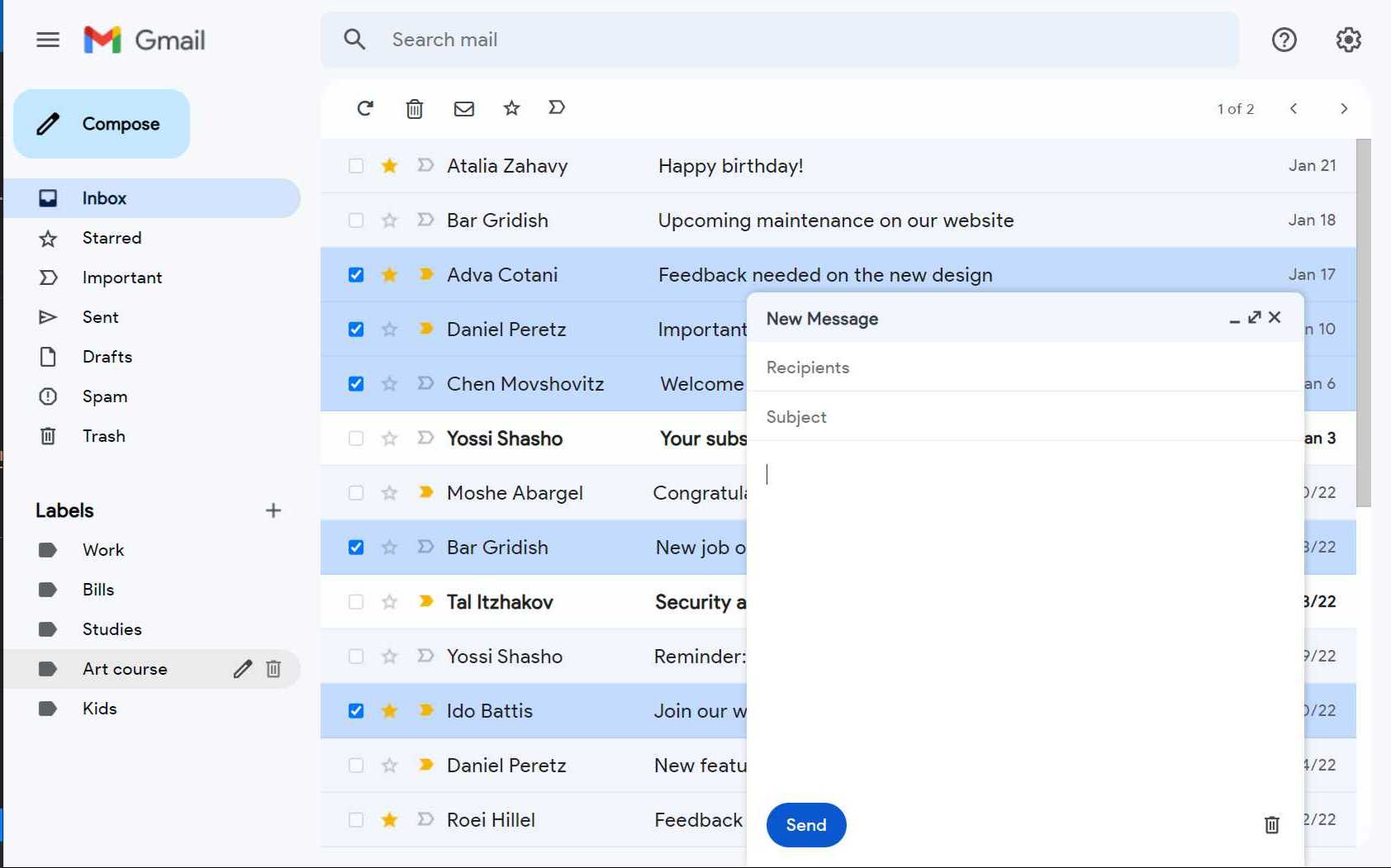Check the Tal Itzhakov email
The height and width of the screenshot is (868, 1391).
click(x=356, y=602)
